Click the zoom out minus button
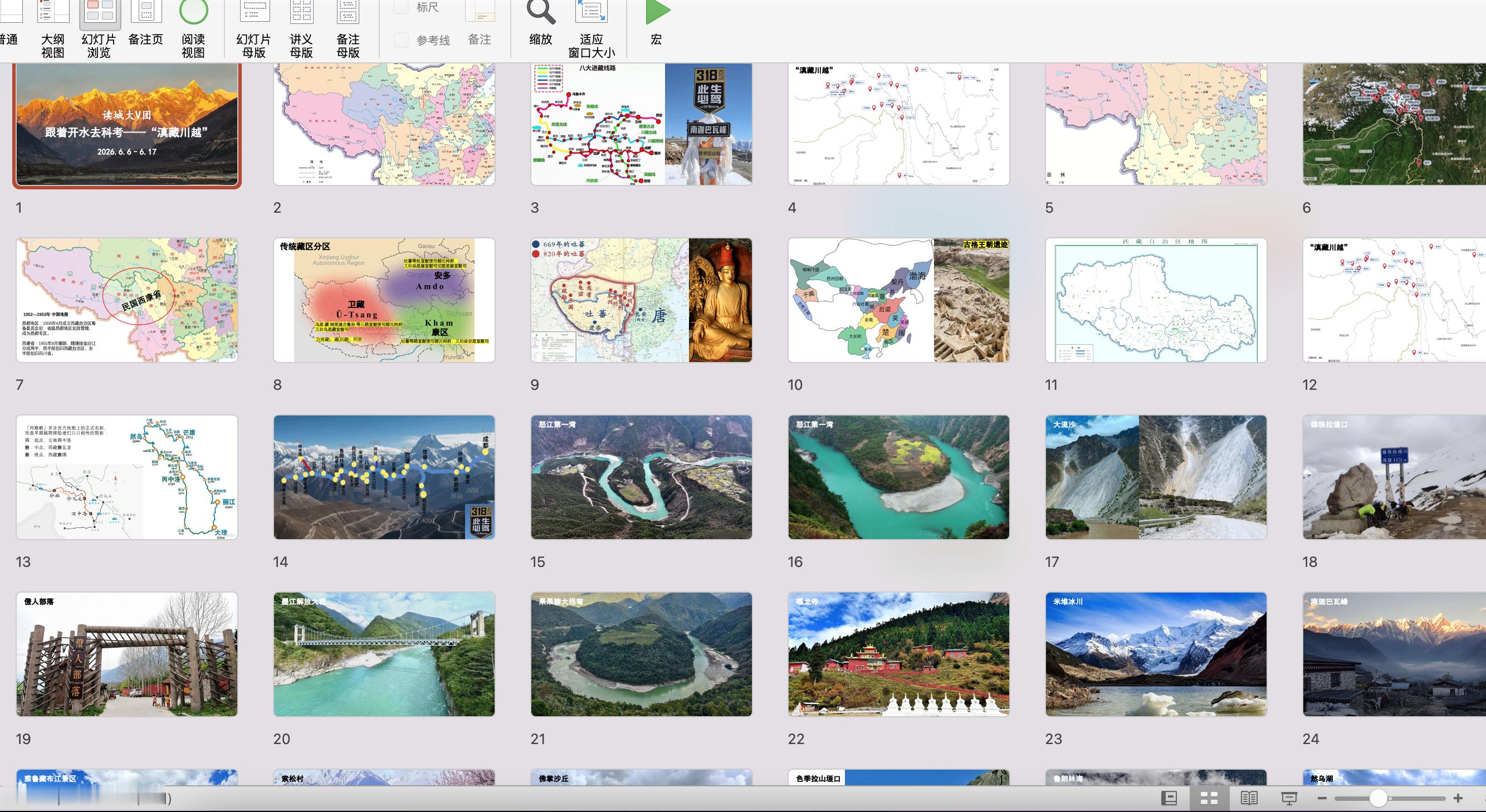The height and width of the screenshot is (812, 1486). [1322, 798]
